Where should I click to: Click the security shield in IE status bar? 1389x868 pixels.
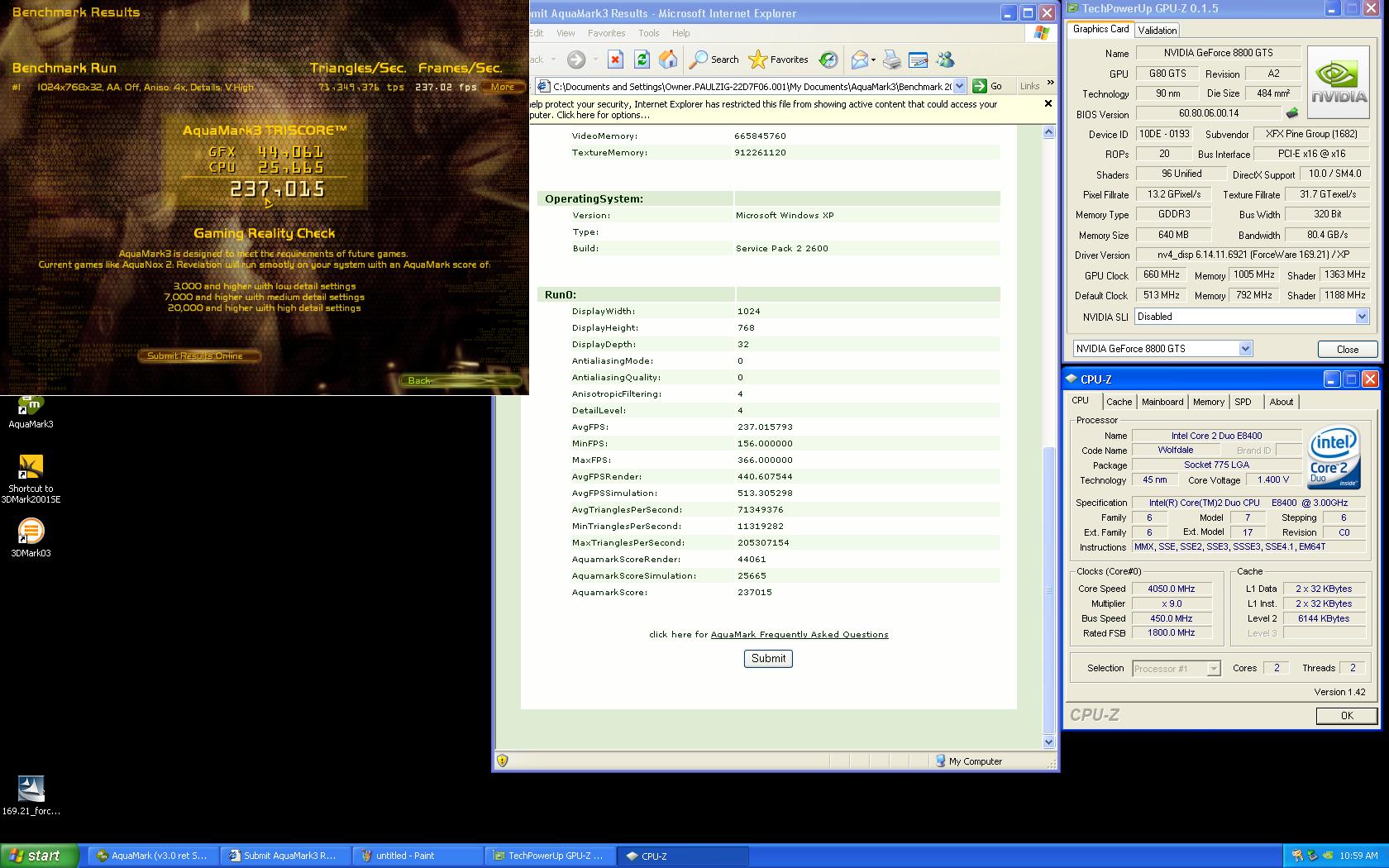click(x=502, y=761)
